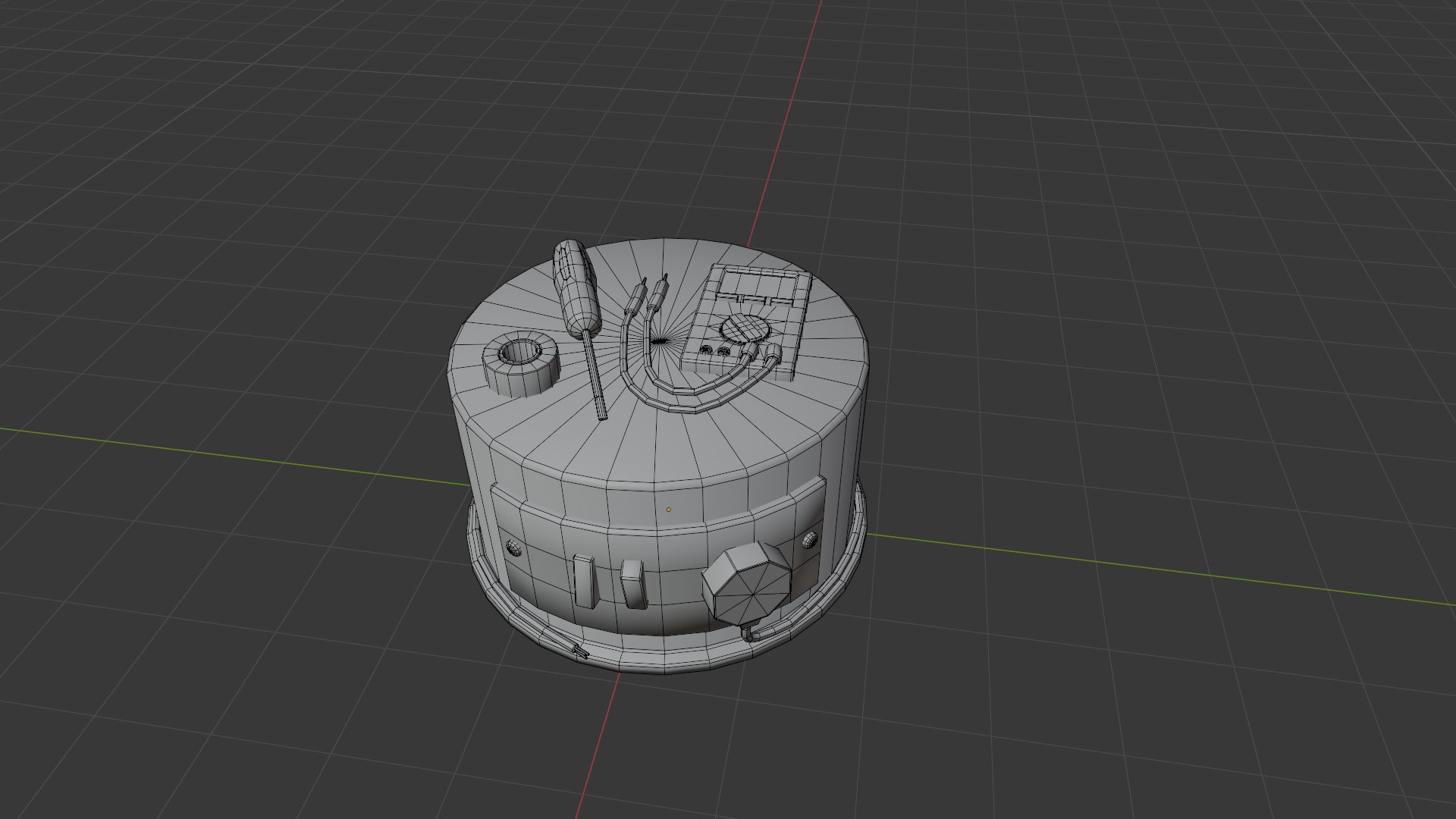Select the hex nut on the lid
This screenshot has height=819, width=1456.
click(x=520, y=366)
